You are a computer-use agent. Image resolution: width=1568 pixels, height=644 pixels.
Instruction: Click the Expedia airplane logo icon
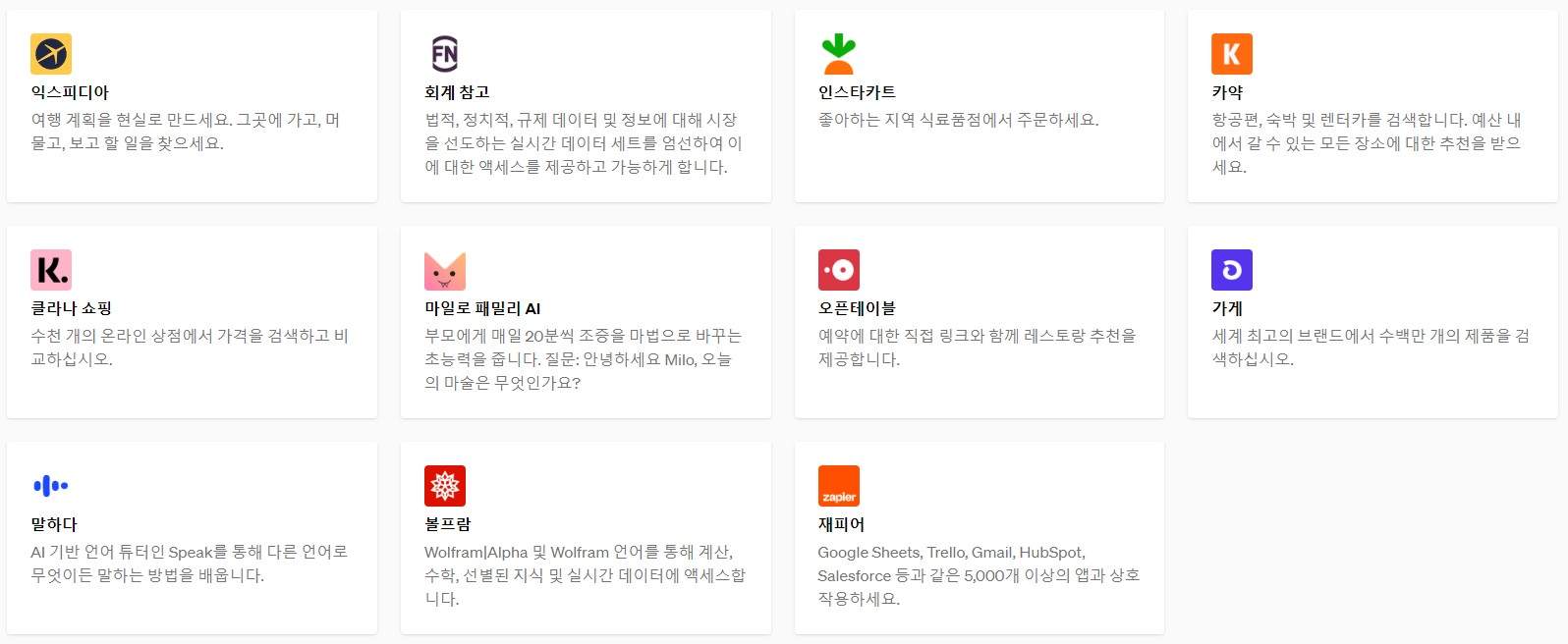[51, 54]
